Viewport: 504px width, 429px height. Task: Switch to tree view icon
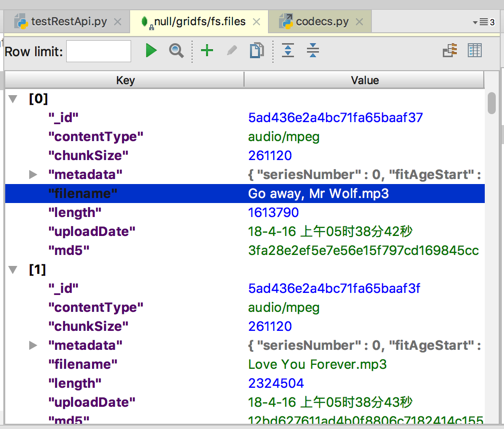click(450, 51)
